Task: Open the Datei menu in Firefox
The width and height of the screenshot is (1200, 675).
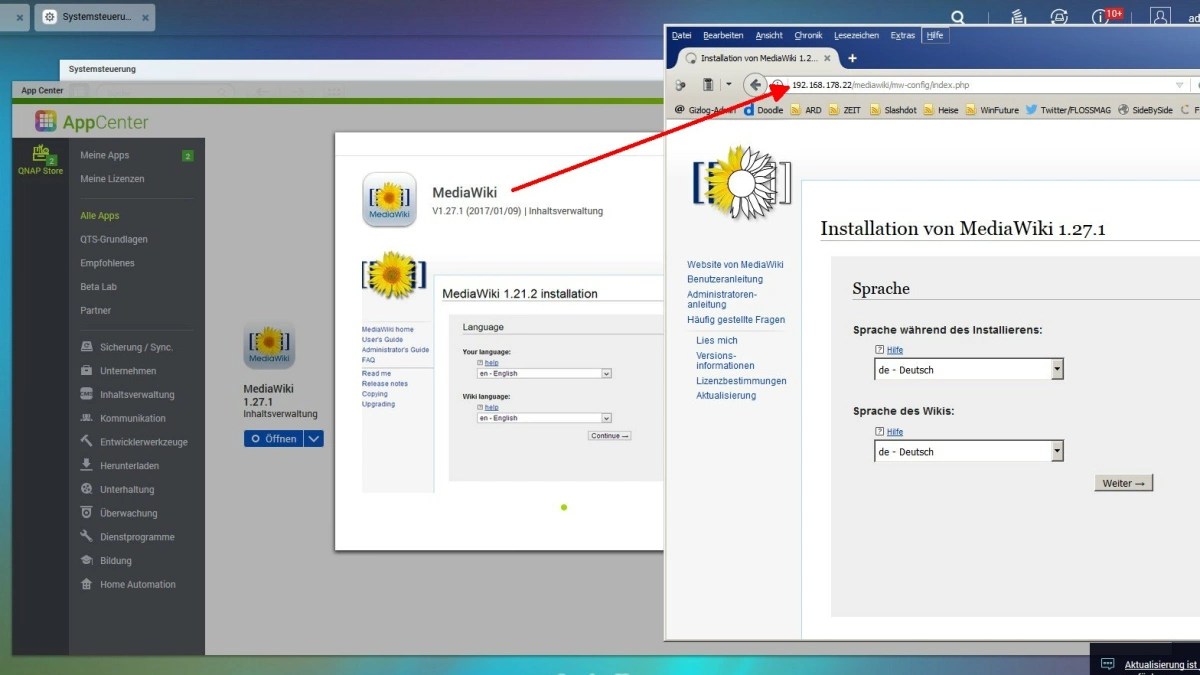Action: (681, 35)
